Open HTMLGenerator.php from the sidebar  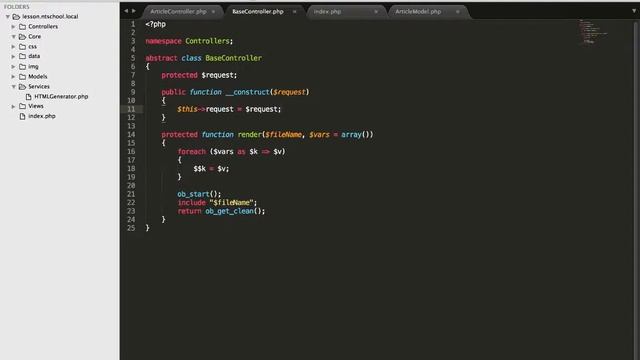[x=61, y=97]
